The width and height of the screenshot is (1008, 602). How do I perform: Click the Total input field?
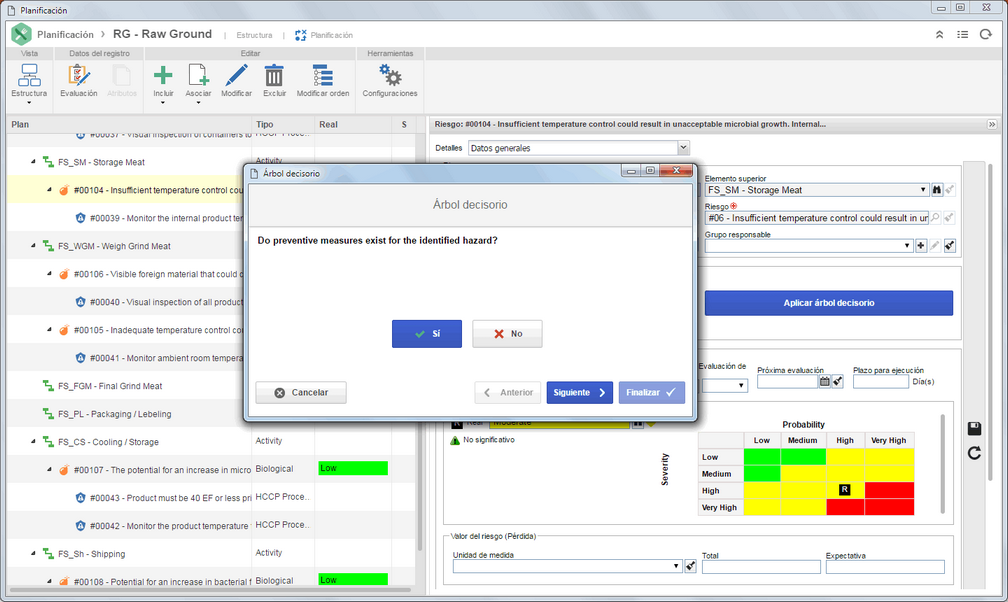tap(761, 567)
